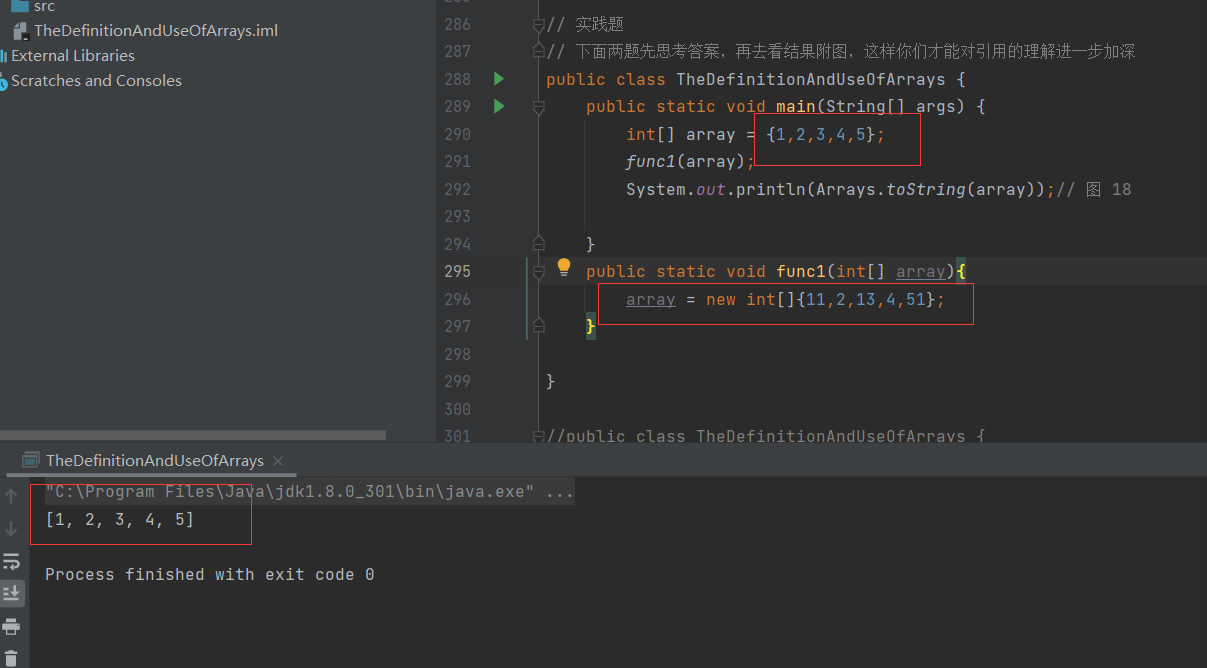Click the main method name on line 289

796,106
